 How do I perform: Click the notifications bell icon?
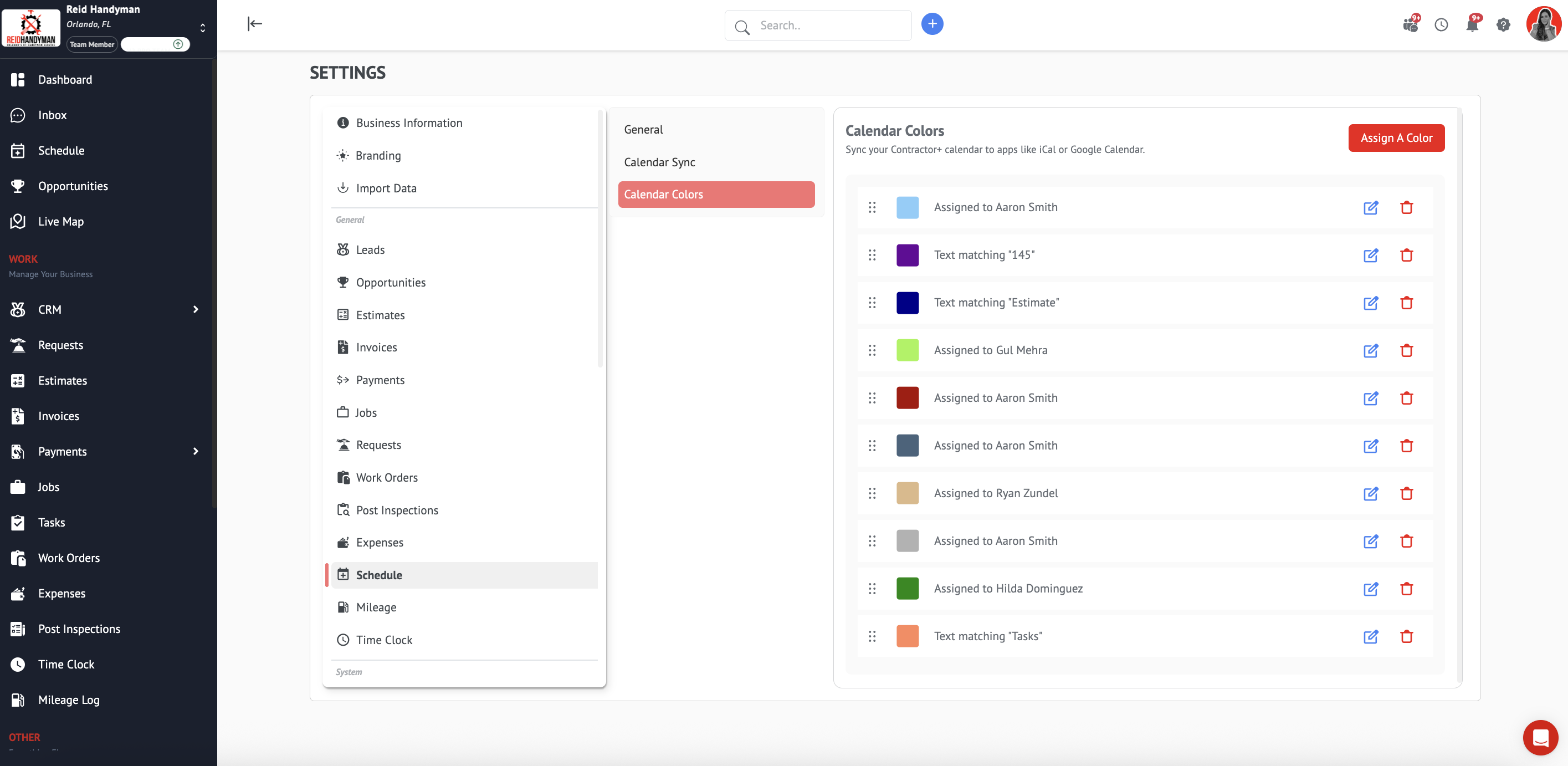pyautogui.click(x=1472, y=25)
